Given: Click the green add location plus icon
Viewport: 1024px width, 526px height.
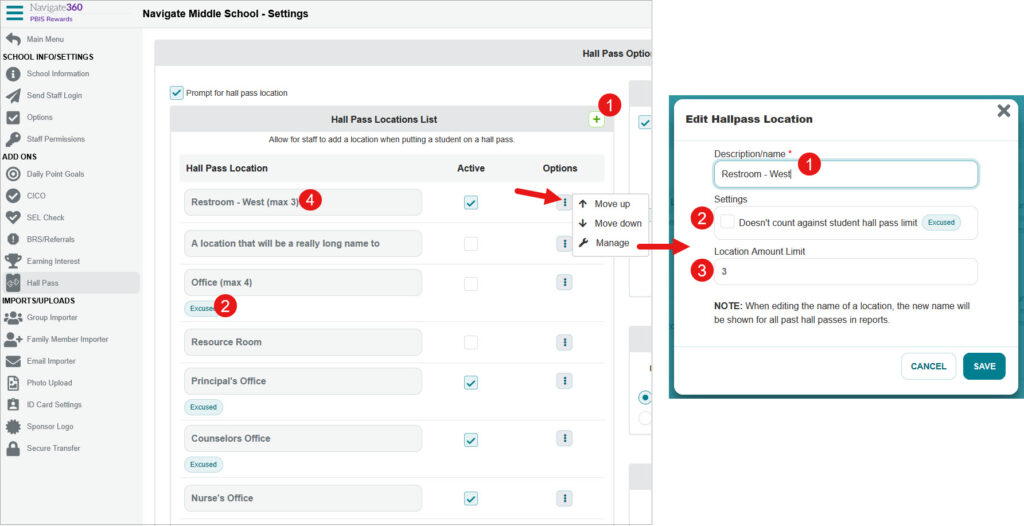Looking at the screenshot, I should (596, 120).
